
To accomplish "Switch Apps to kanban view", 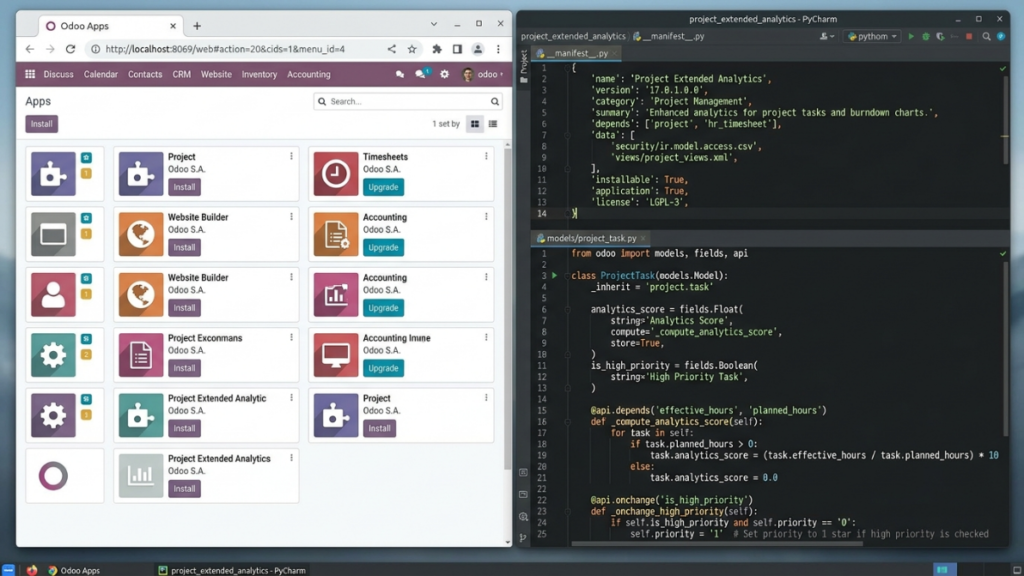I will tap(475, 123).
